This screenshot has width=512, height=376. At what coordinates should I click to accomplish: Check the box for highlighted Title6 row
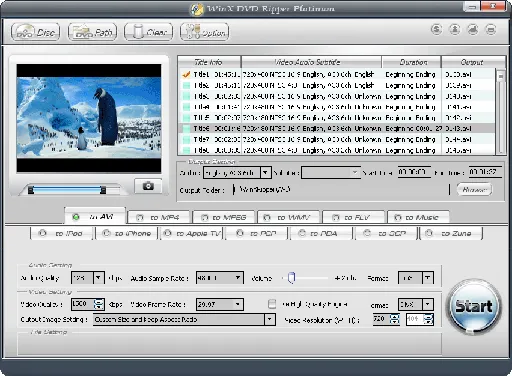(186, 128)
